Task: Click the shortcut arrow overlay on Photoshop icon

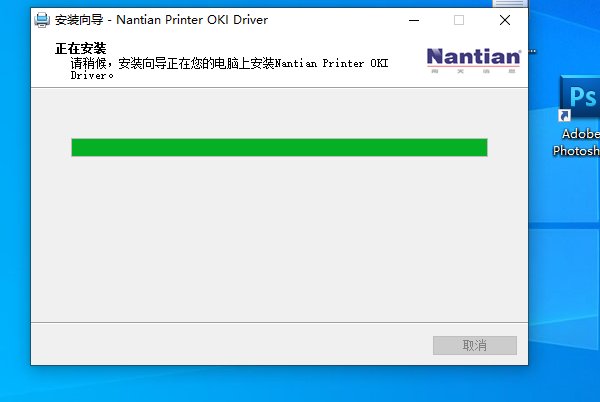Action: (564, 116)
